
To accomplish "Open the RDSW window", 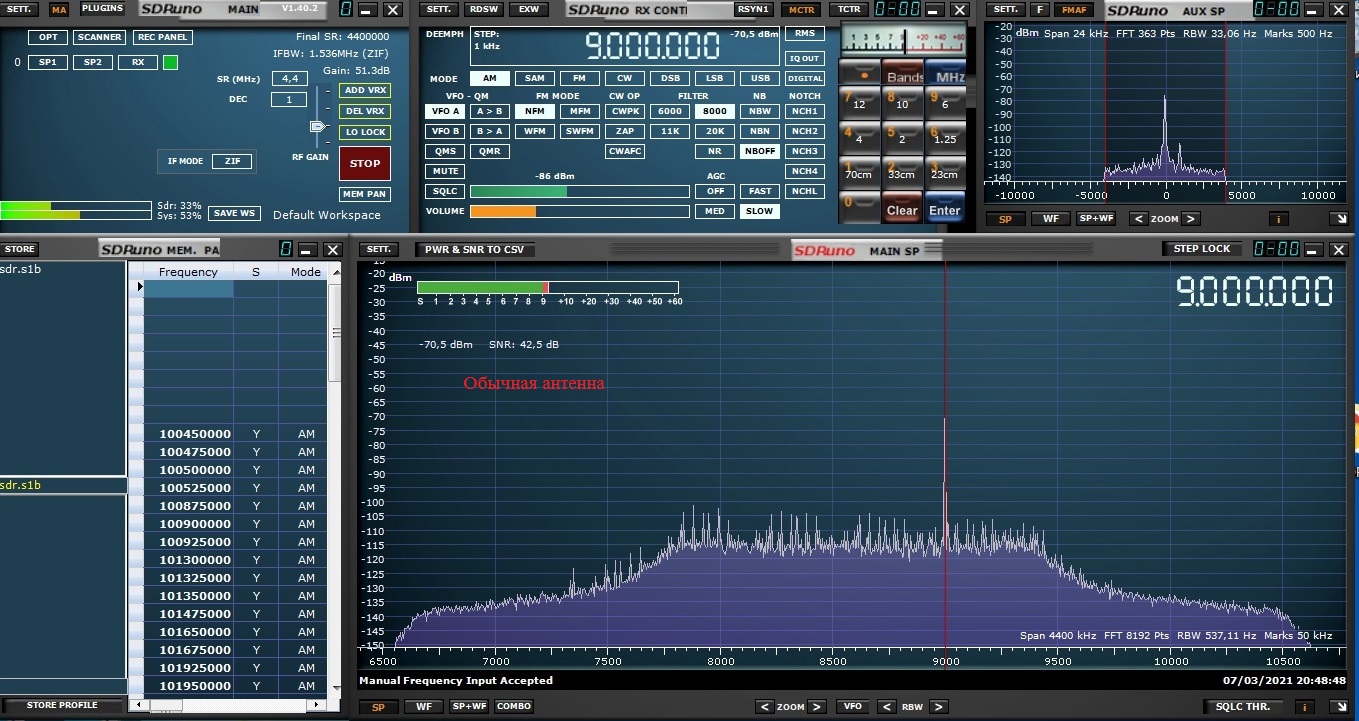I will (484, 9).
